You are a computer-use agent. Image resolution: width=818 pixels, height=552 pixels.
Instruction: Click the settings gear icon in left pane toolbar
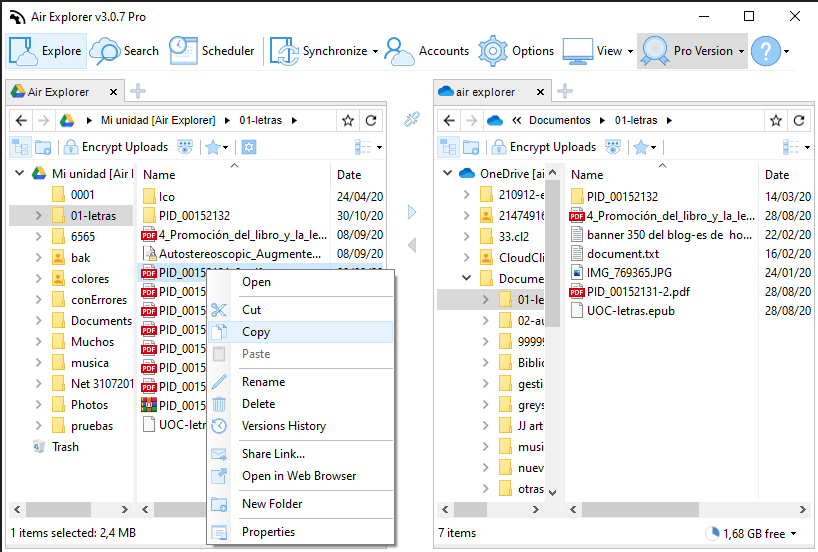tap(249, 148)
